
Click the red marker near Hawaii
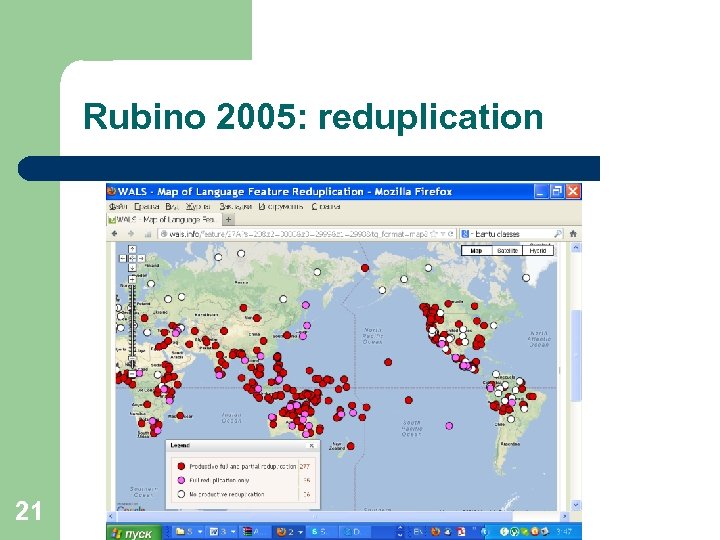(388, 362)
